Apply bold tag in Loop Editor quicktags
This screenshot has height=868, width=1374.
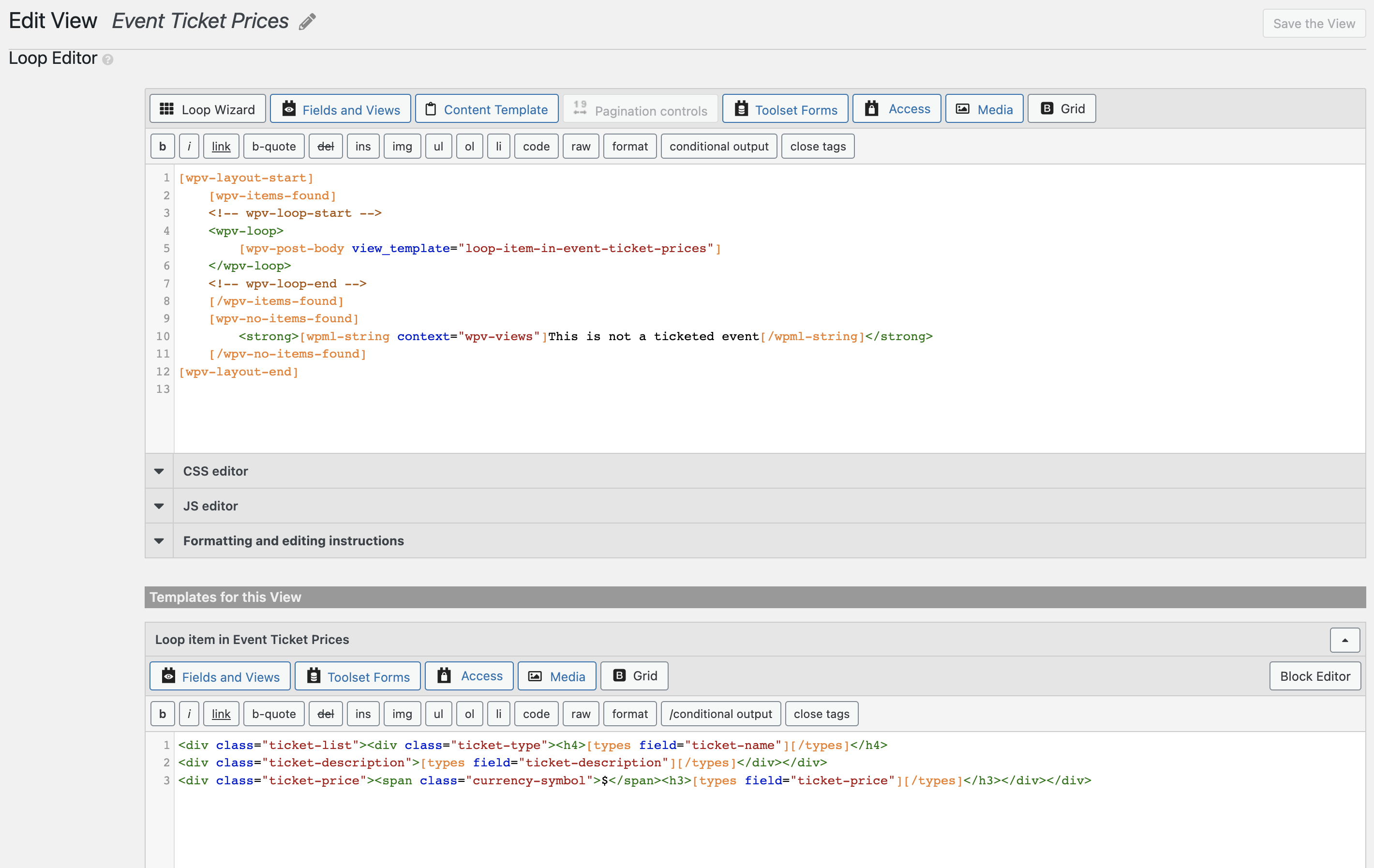tap(163, 146)
